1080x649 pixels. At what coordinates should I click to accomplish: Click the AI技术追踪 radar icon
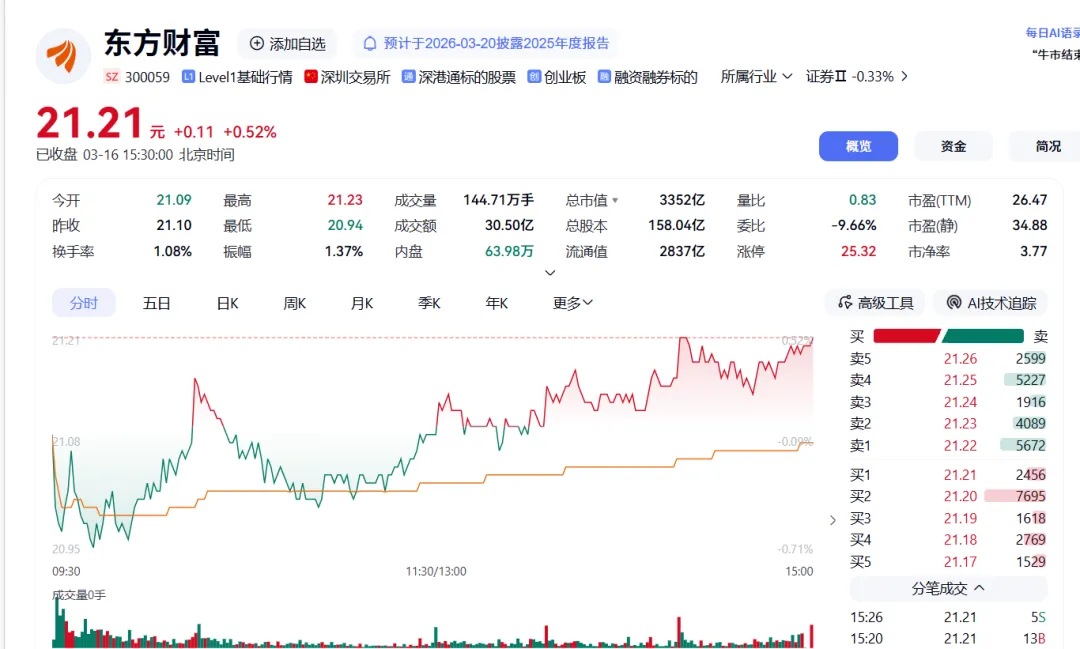954,303
